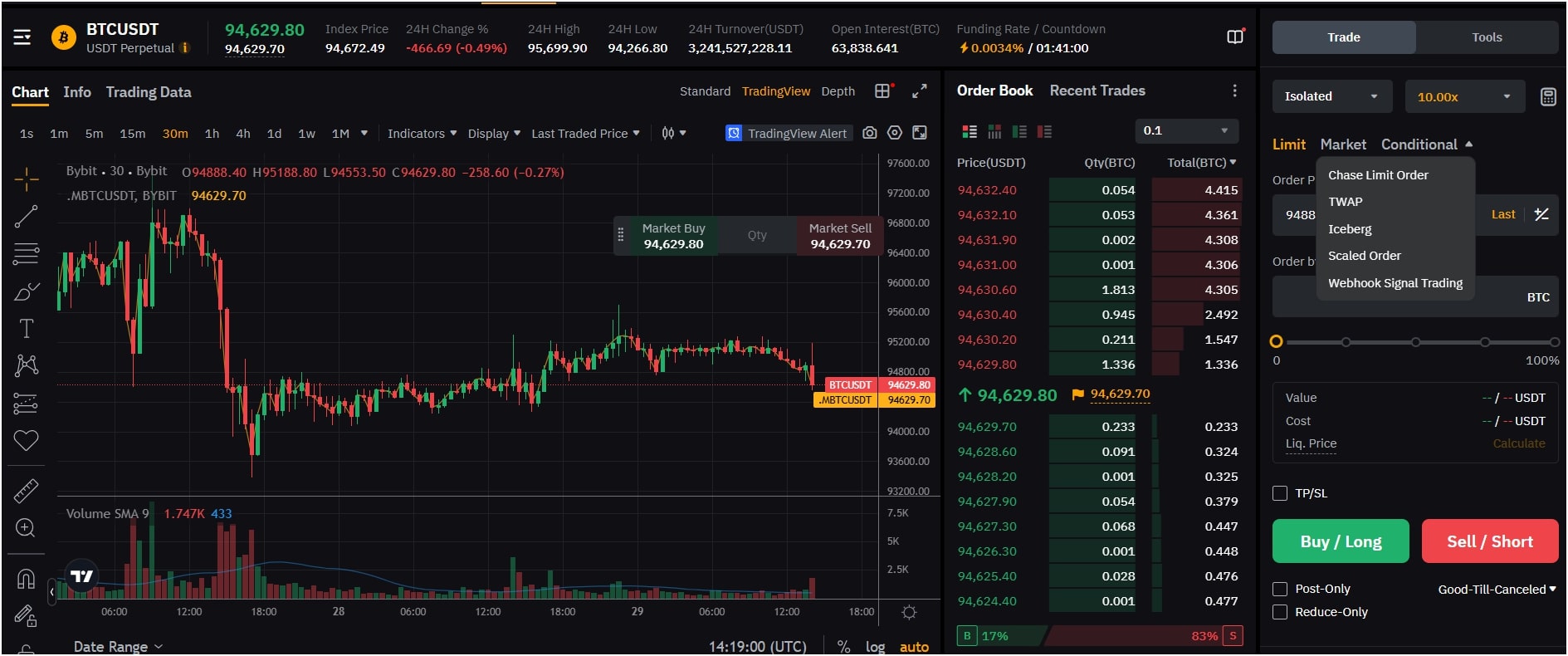Image resolution: width=1568 pixels, height=656 pixels.
Task: Click the Sell / Short button
Action: tap(1490, 541)
